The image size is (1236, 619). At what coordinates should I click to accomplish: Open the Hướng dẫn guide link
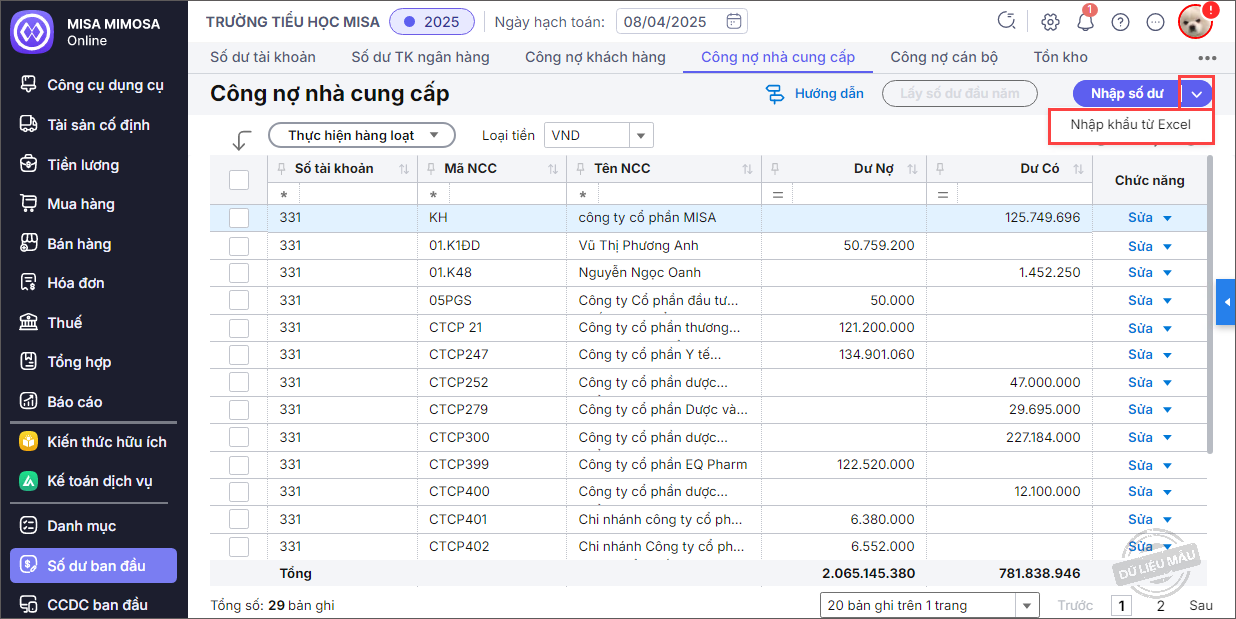815,94
